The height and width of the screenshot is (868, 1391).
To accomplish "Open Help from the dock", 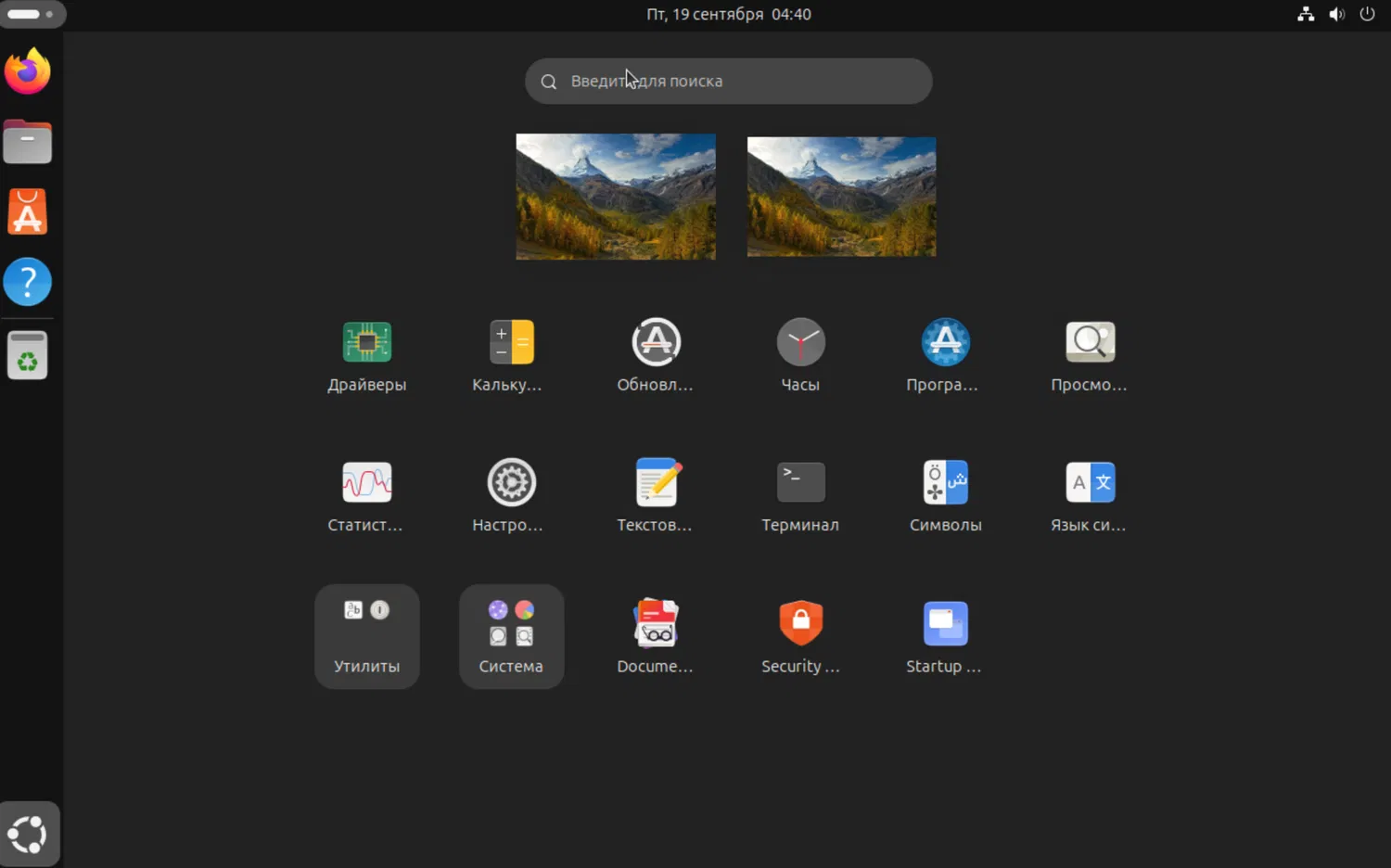I will click(x=28, y=282).
